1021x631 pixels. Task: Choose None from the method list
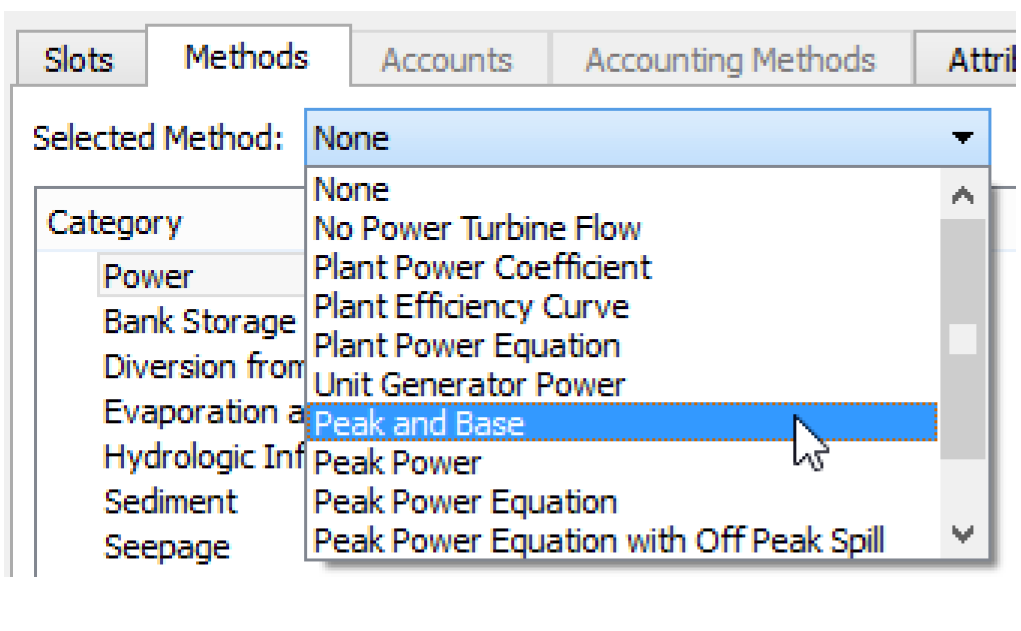[352, 189]
